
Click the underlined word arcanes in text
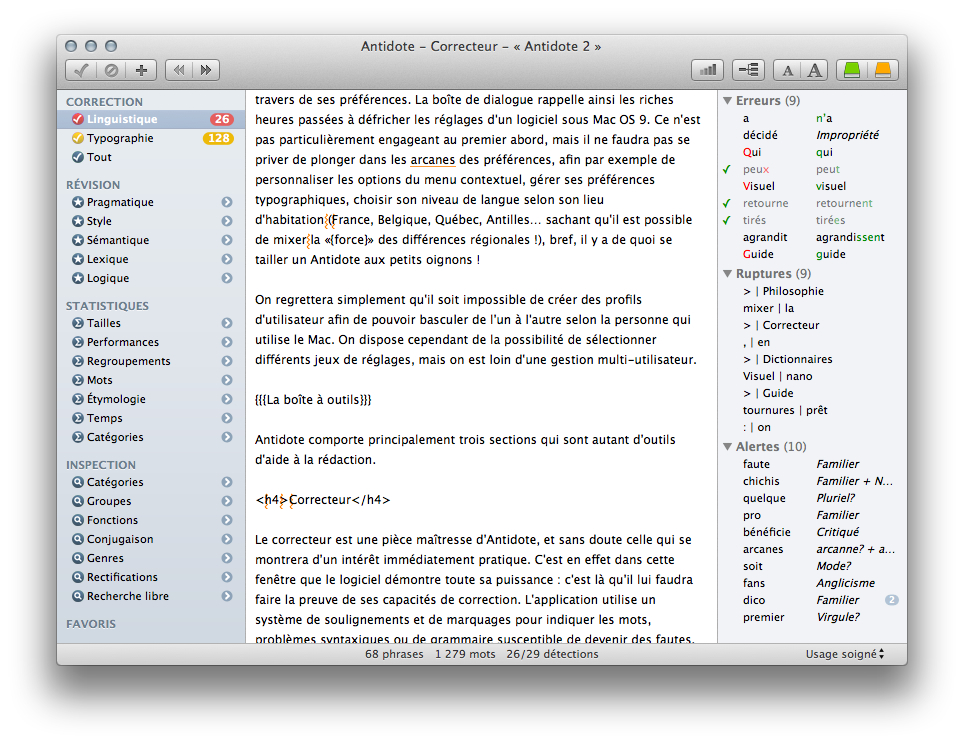coord(433,160)
